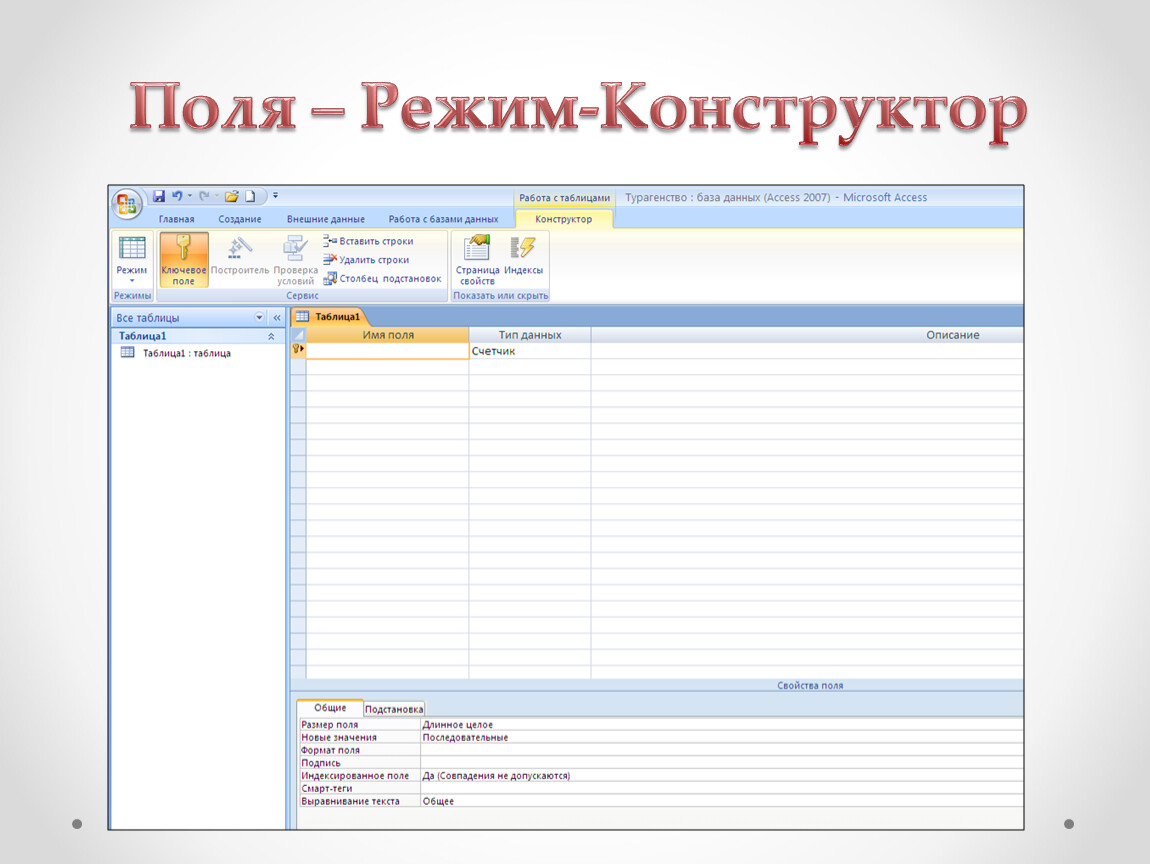Click the empty Смарт-теги value box
The height and width of the screenshot is (864, 1150).
(722, 788)
